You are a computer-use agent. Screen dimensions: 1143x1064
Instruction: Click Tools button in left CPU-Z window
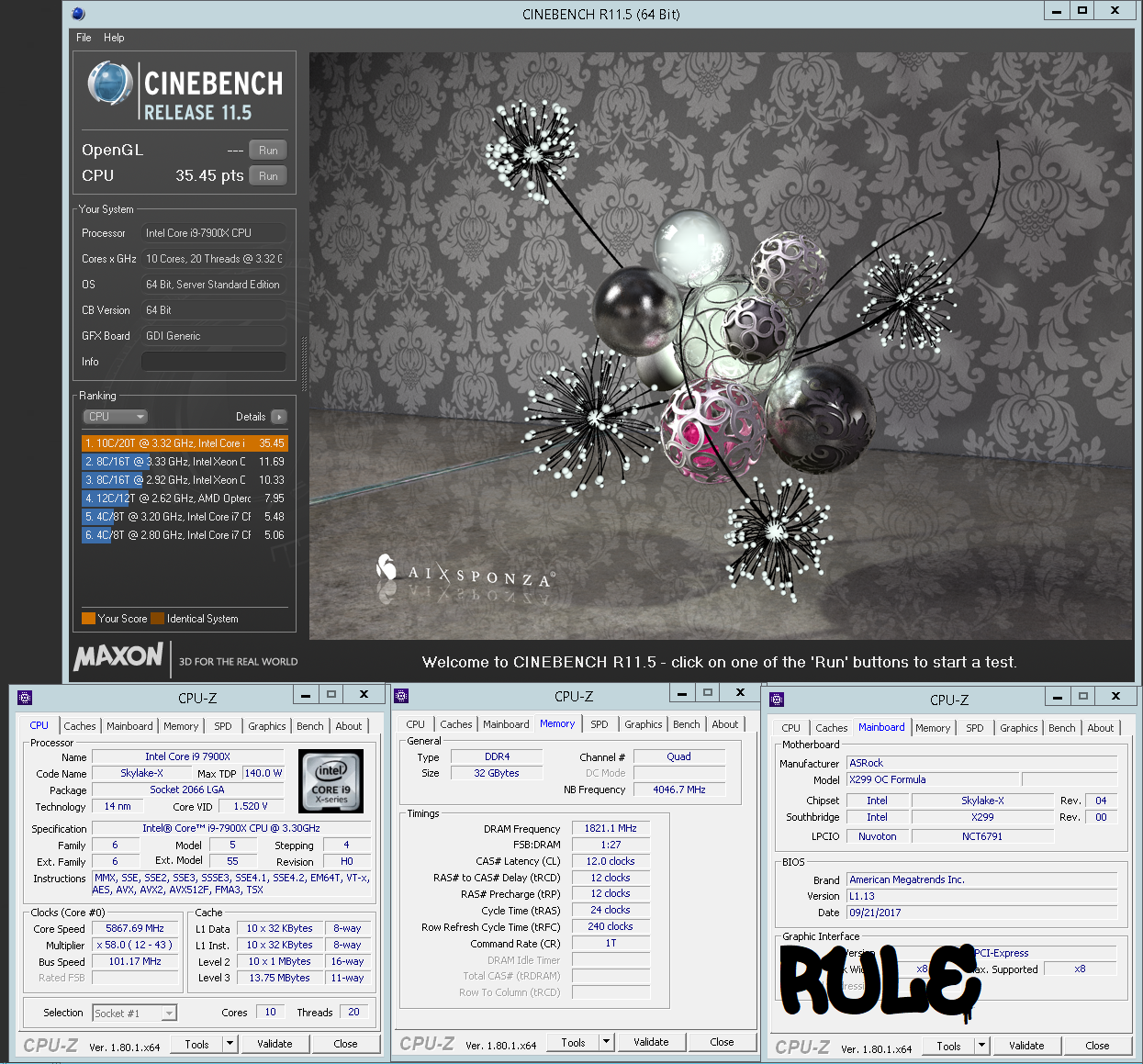[196, 1045]
